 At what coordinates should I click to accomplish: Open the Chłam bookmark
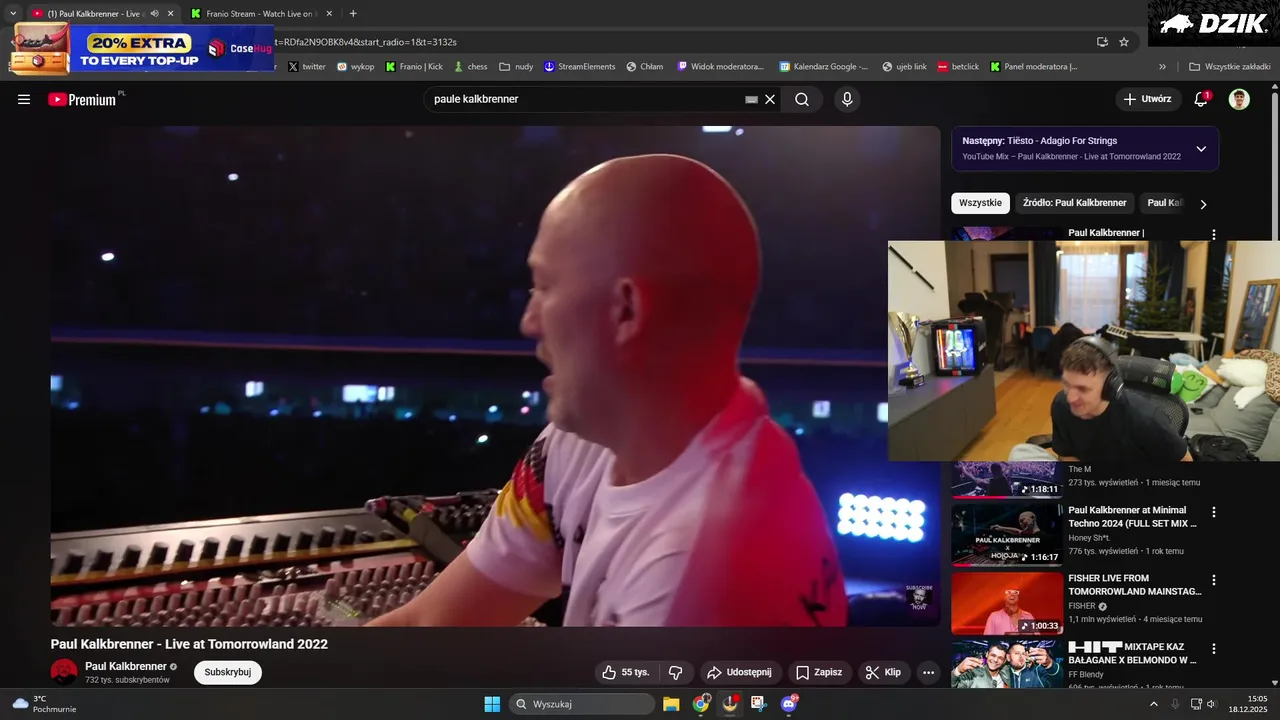point(645,67)
